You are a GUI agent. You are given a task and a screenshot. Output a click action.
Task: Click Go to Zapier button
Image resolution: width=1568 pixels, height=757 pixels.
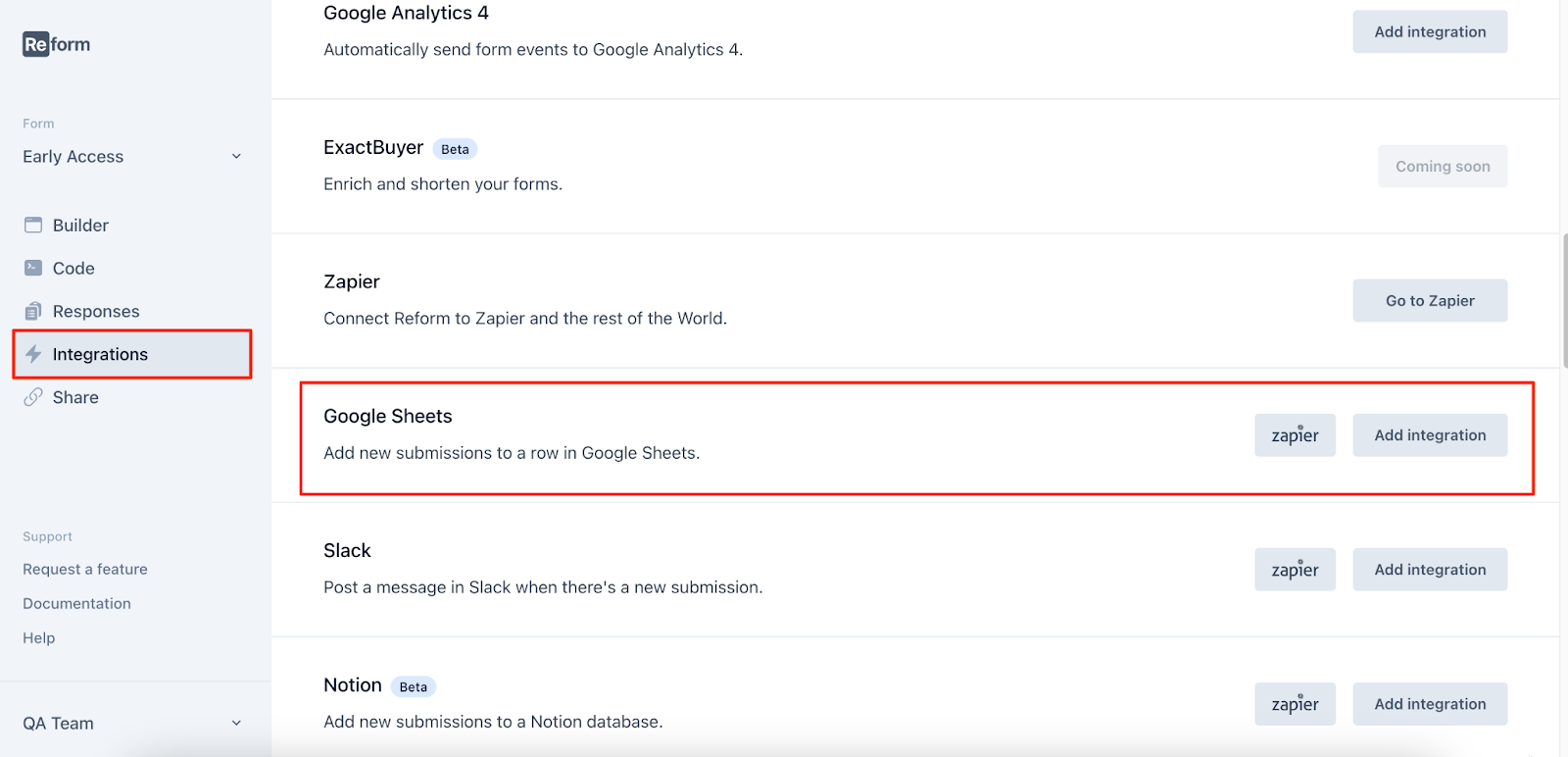coord(1430,300)
